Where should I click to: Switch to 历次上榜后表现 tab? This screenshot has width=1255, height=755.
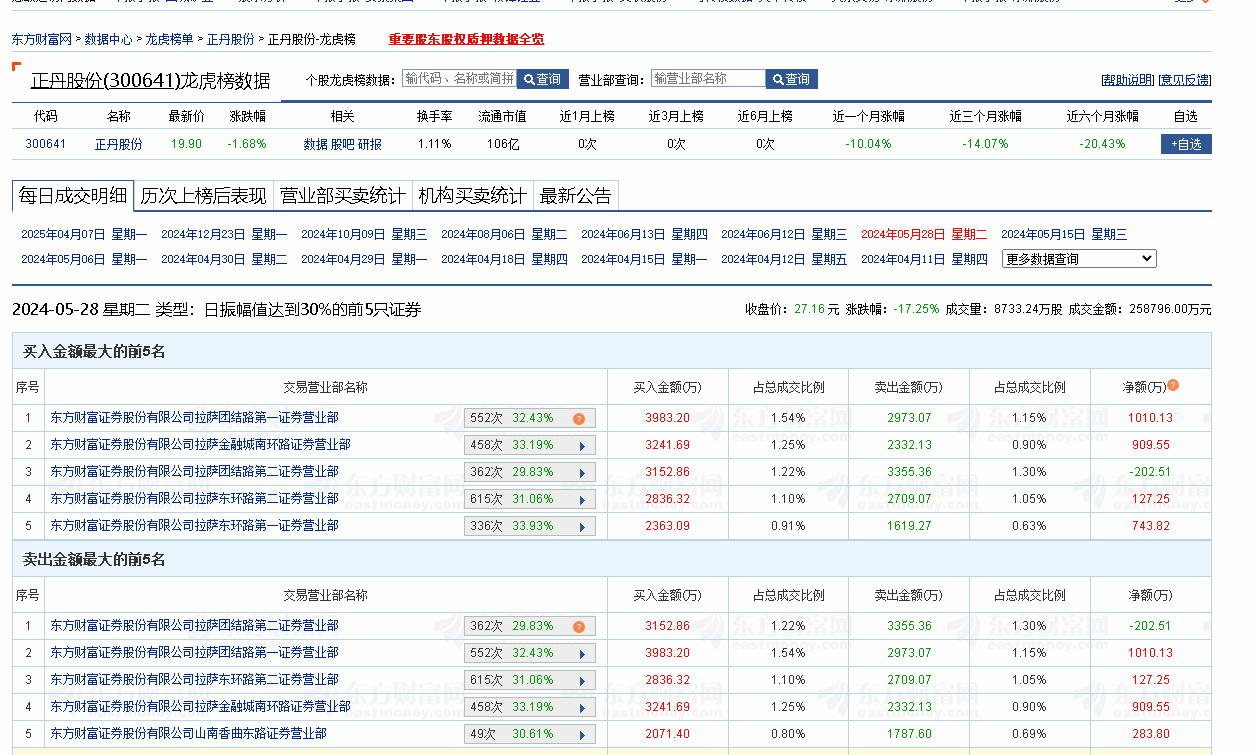click(x=204, y=196)
